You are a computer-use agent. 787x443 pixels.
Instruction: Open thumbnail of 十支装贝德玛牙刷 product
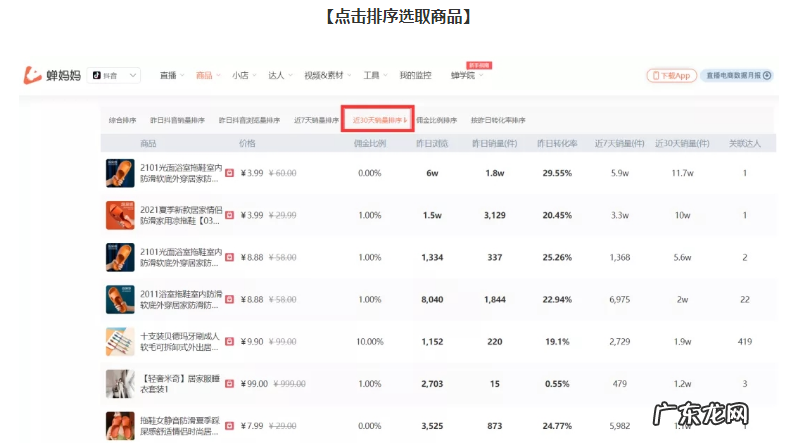click(x=120, y=342)
